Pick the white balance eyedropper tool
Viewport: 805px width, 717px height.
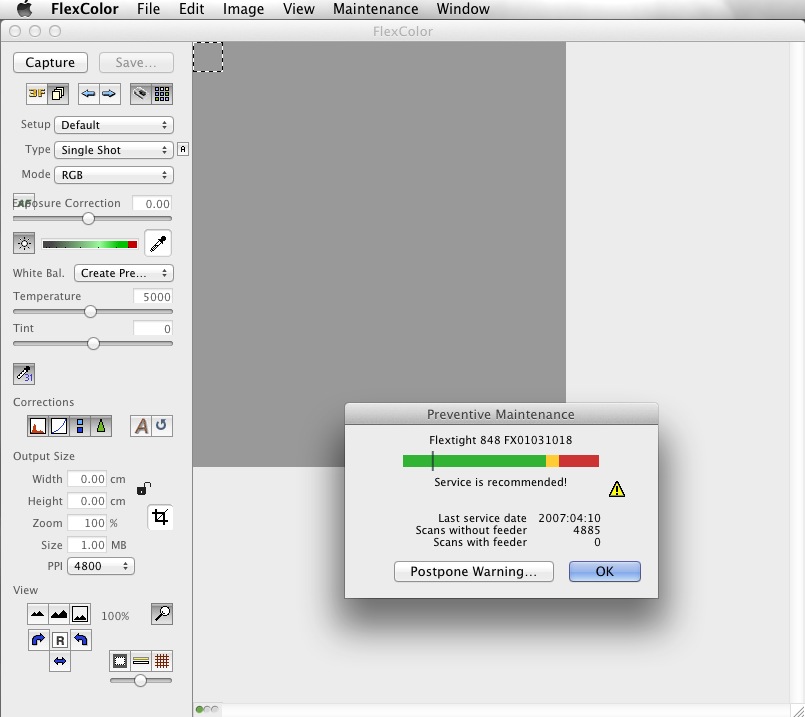click(158, 243)
